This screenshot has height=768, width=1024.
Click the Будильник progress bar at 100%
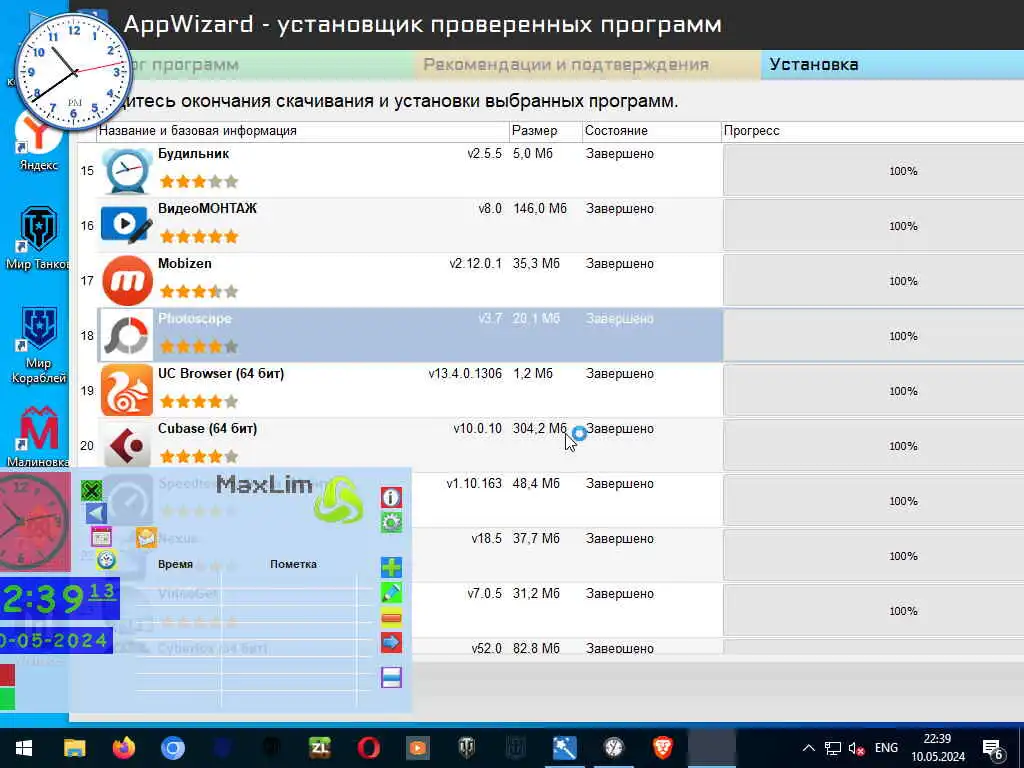tap(874, 171)
